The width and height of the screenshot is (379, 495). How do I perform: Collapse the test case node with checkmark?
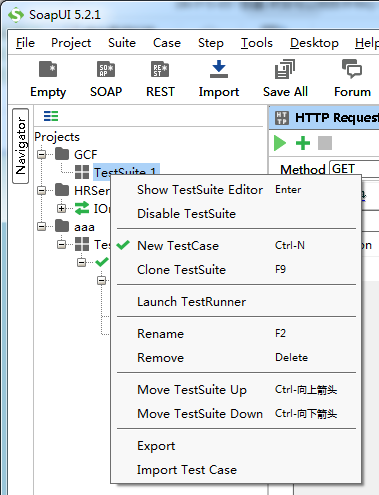point(82,262)
